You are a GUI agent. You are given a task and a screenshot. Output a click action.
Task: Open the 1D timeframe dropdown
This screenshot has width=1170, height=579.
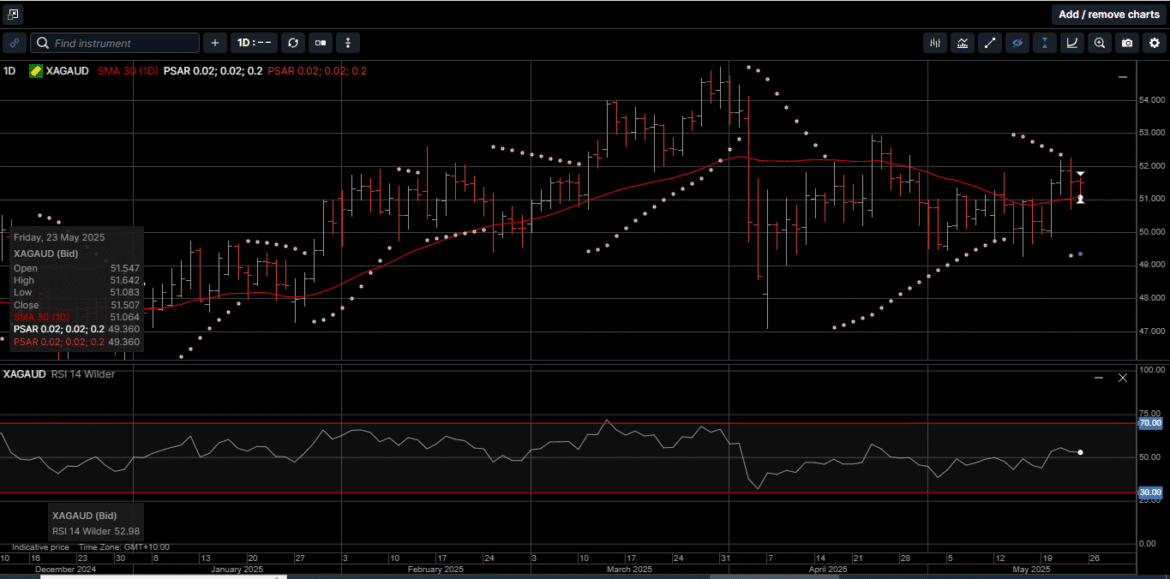pyautogui.click(x=254, y=43)
